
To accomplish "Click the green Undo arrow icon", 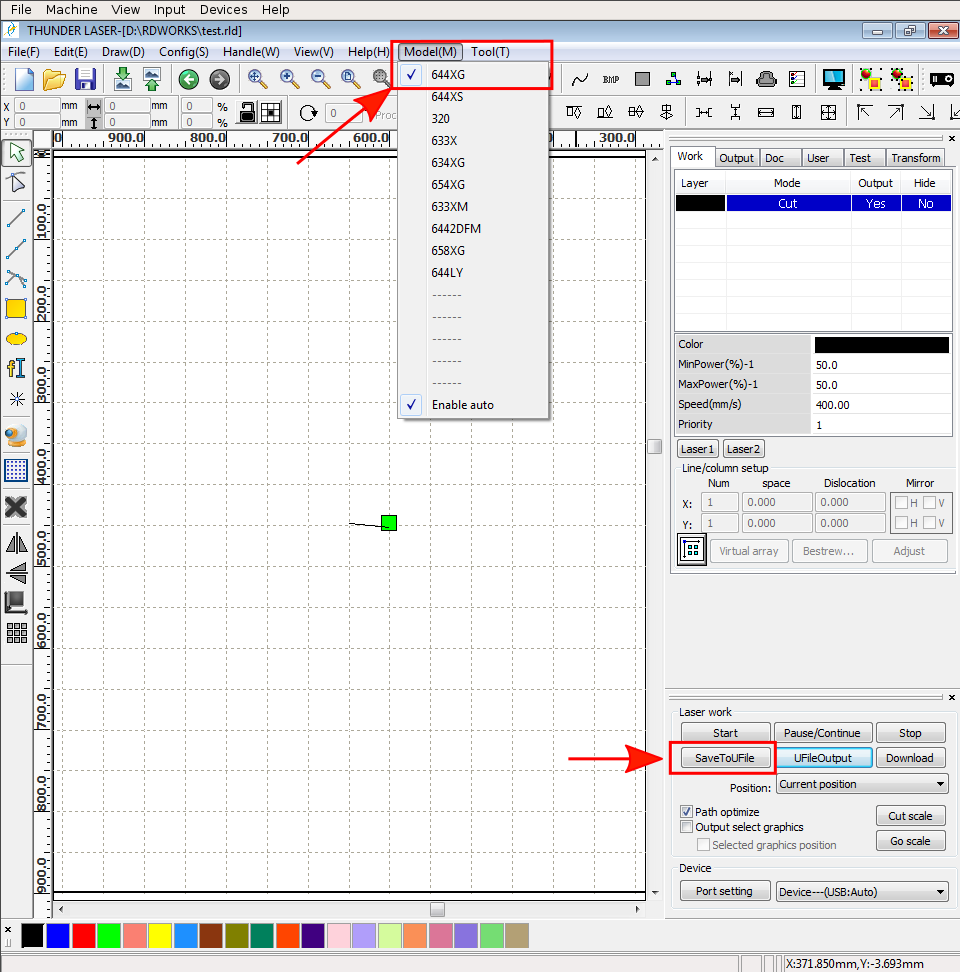I will pos(188,79).
